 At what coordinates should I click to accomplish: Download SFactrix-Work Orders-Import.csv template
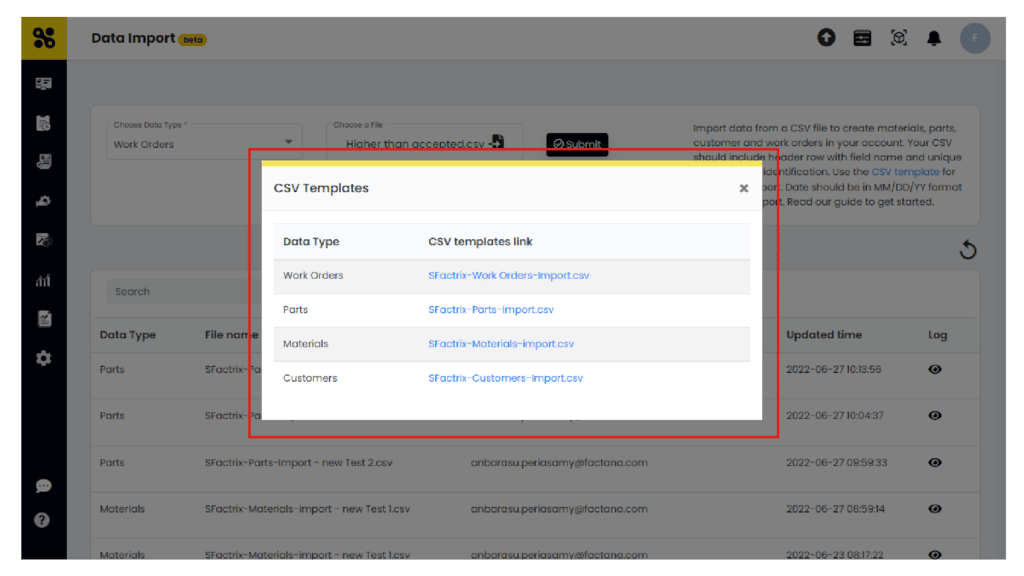[x=508, y=276]
